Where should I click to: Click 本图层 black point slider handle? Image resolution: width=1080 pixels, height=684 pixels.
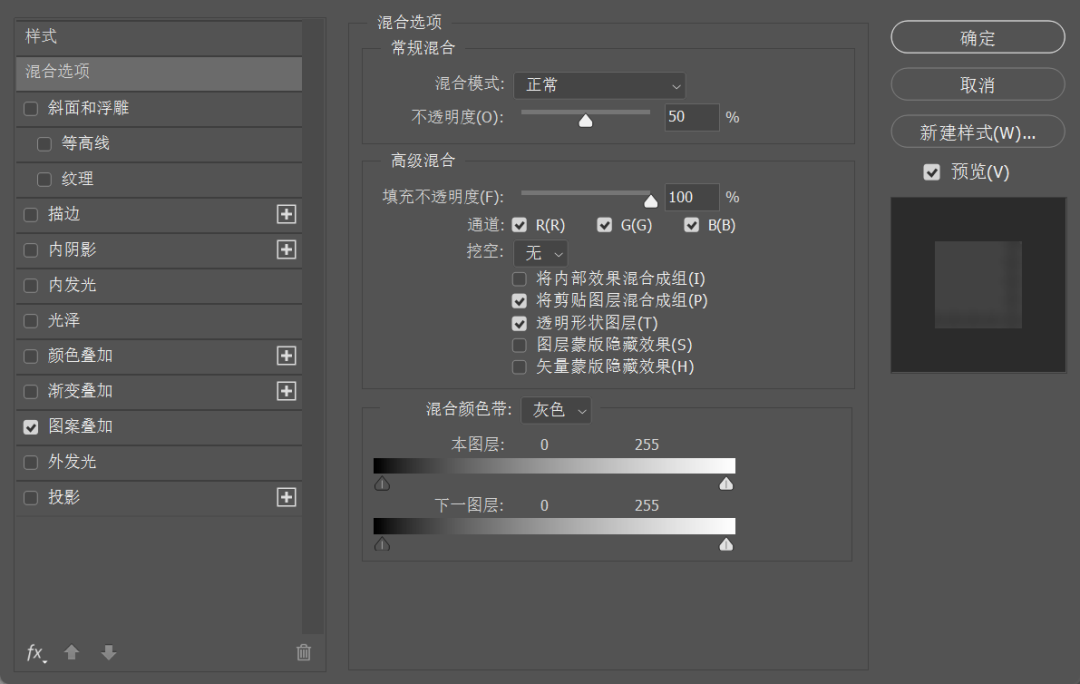click(382, 484)
